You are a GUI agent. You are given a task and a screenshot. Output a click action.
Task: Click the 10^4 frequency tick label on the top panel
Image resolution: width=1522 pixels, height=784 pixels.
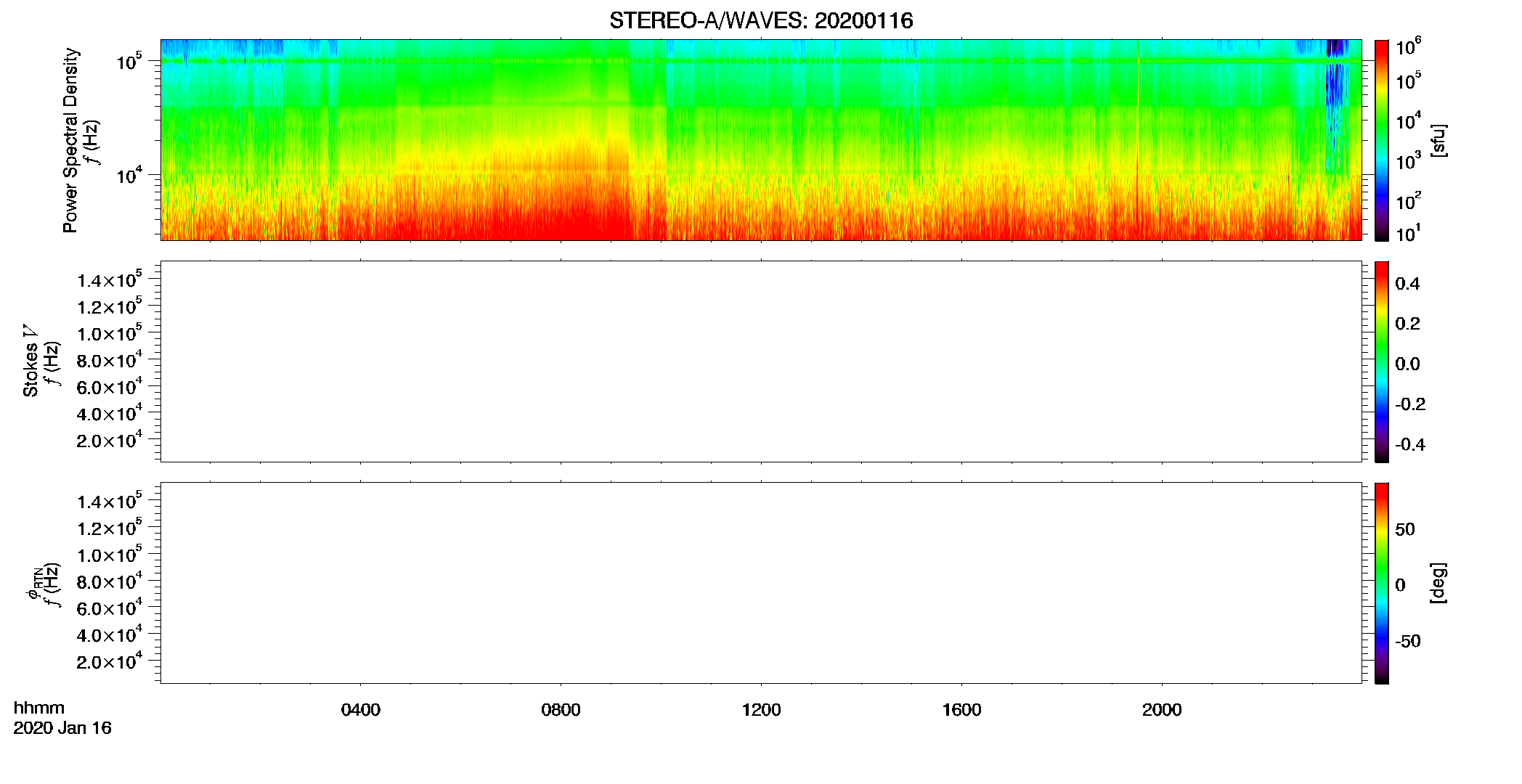[129, 174]
